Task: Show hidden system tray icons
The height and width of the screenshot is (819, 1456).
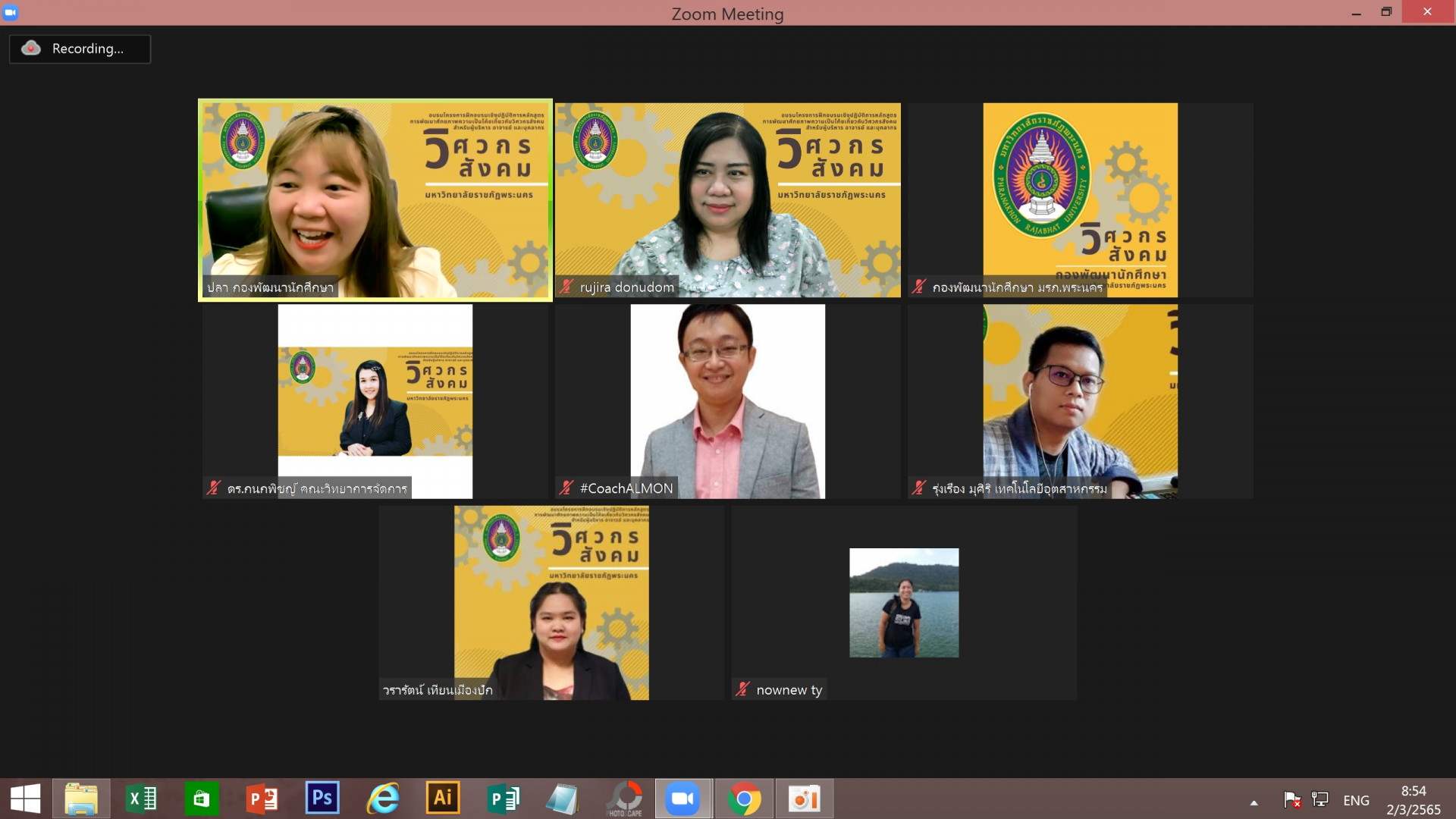Action: coord(1254,802)
